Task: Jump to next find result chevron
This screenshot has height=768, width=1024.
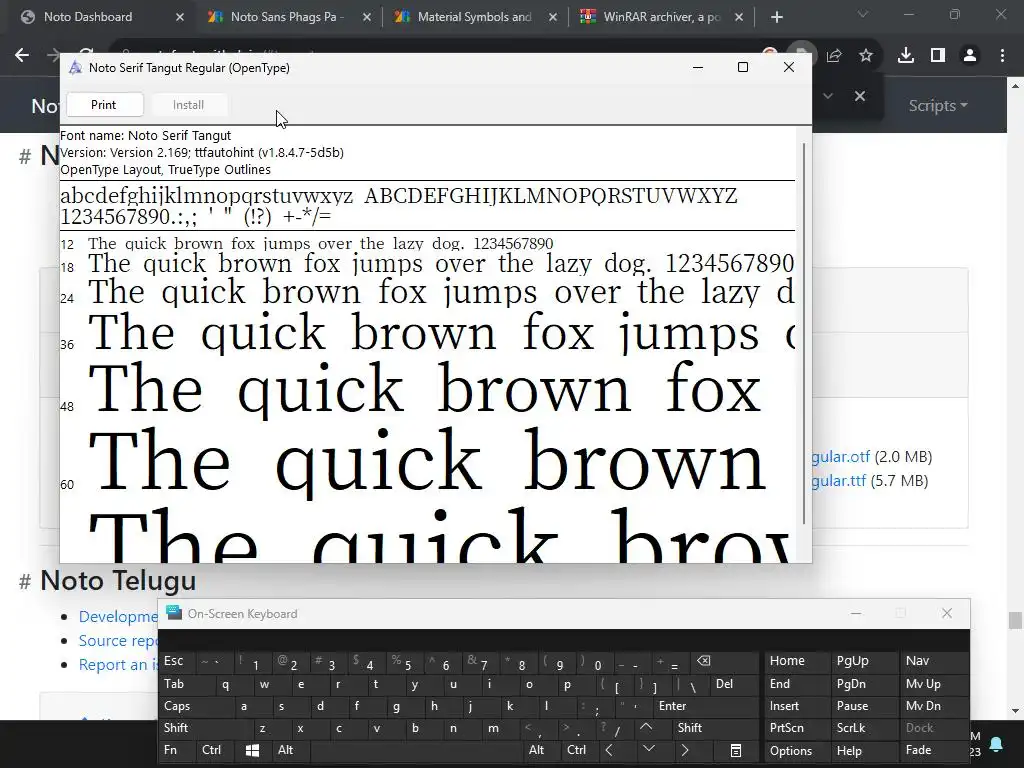Action: click(828, 96)
